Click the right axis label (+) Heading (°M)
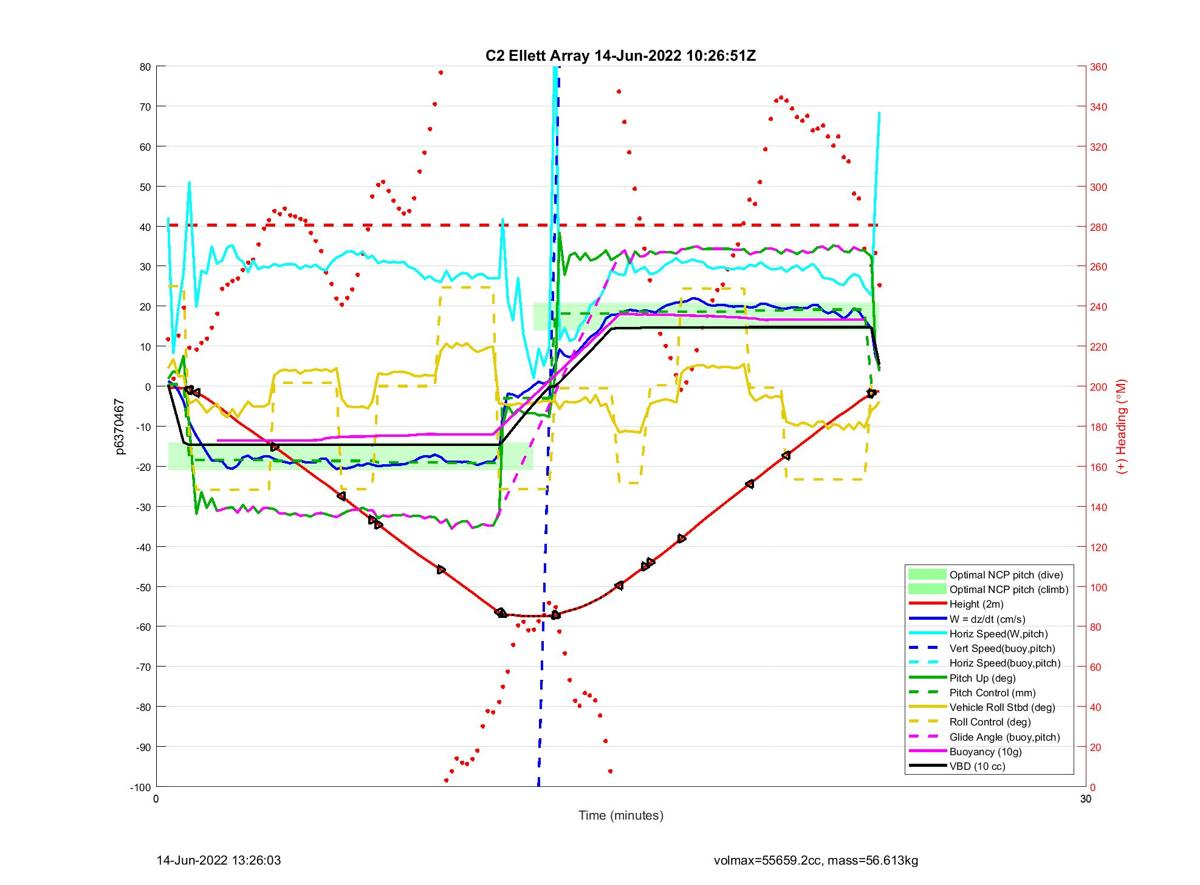Screen dimensions: 1200x885 point(1122,425)
